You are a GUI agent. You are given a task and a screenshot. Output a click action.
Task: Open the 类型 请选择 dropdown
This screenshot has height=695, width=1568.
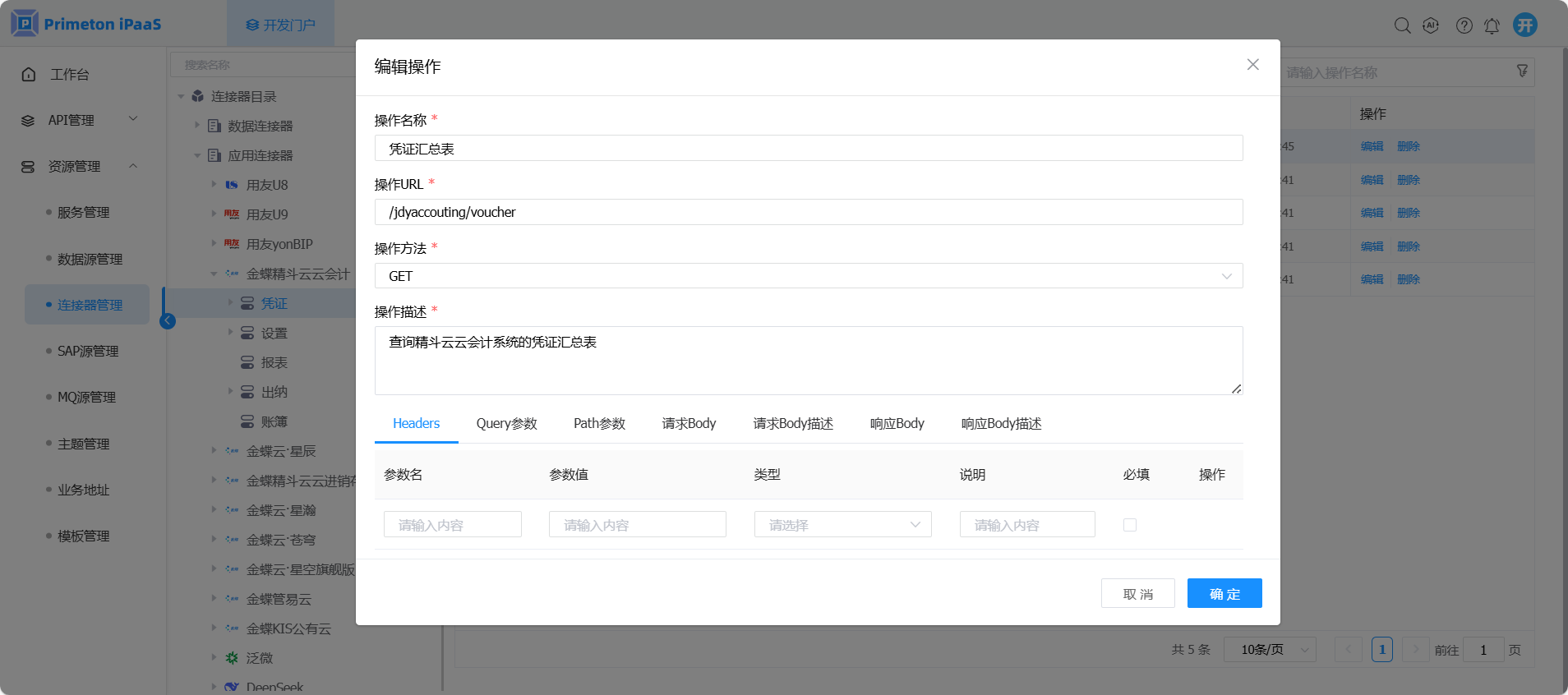click(x=842, y=525)
